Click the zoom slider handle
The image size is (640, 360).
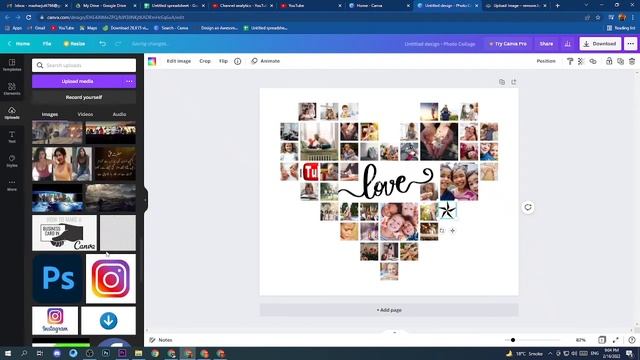click(x=513, y=340)
